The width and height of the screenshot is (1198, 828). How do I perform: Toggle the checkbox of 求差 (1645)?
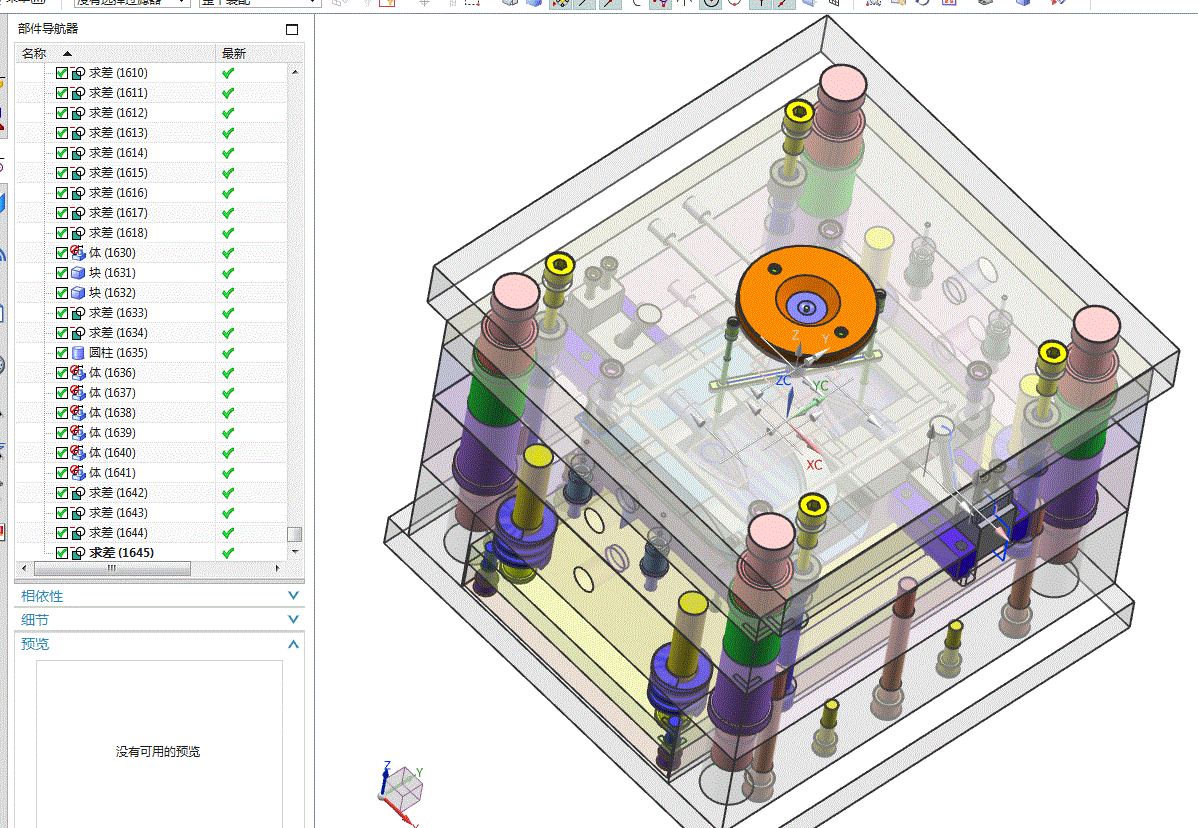coord(62,553)
